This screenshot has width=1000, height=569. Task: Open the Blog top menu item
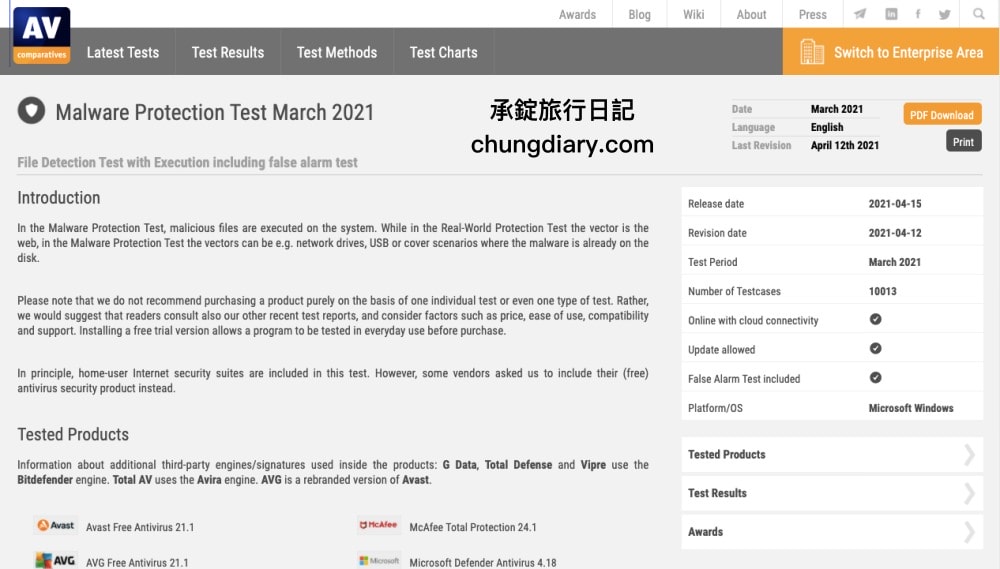[x=639, y=14]
